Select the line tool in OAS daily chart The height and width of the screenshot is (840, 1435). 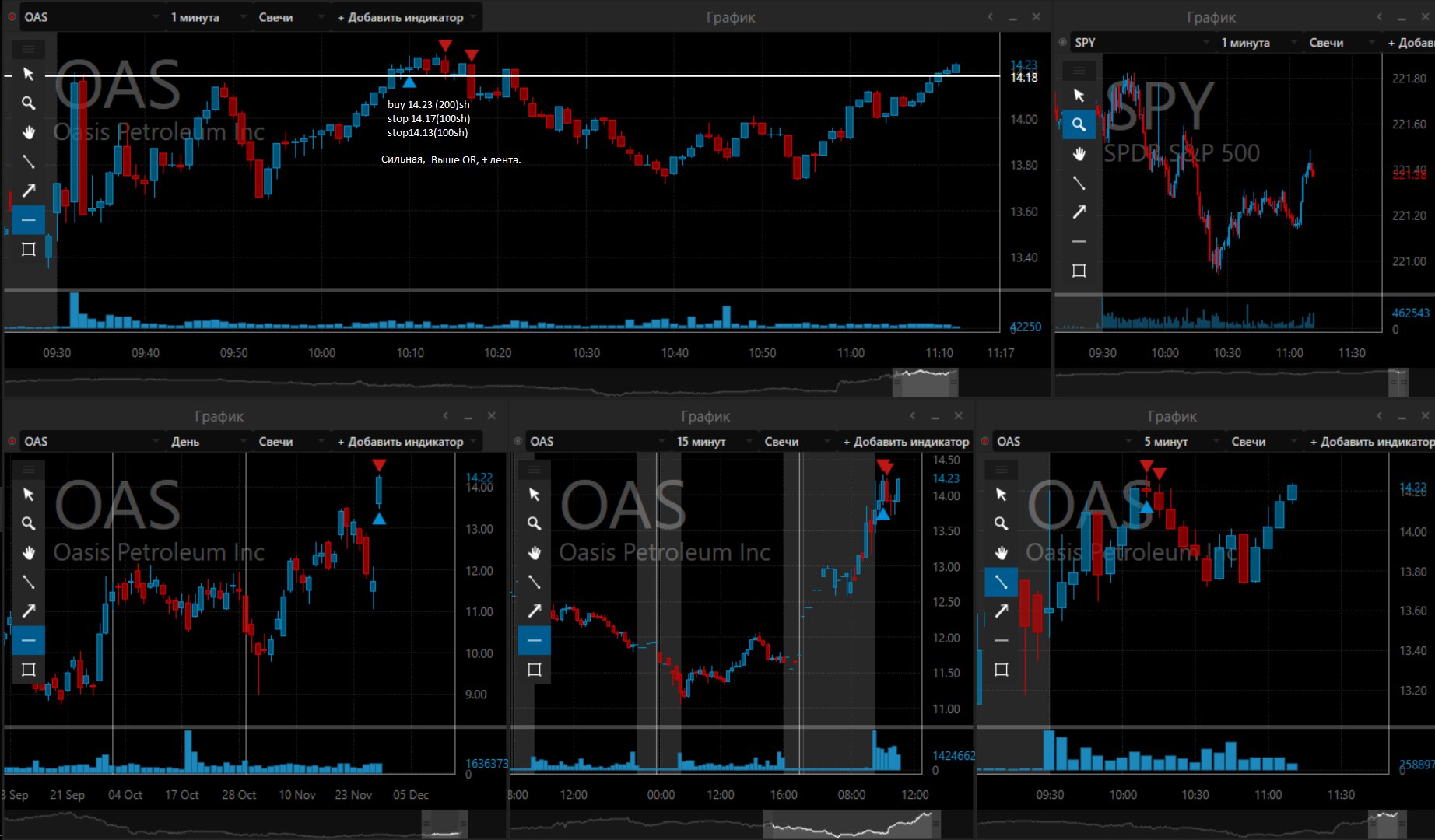(x=29, y=582)
